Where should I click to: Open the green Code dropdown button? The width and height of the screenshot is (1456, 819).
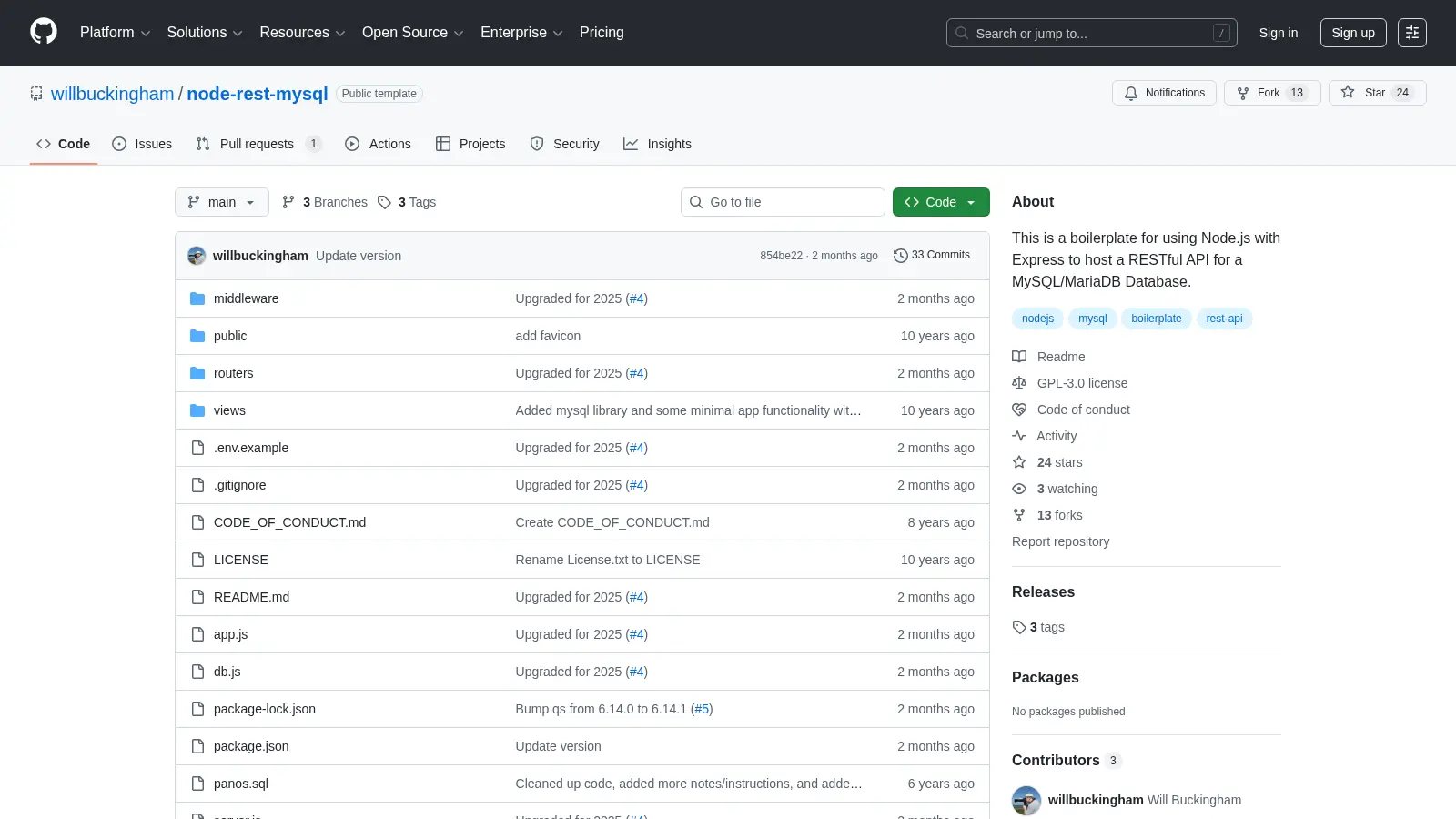pyautogui.click(x=941, y=202)
